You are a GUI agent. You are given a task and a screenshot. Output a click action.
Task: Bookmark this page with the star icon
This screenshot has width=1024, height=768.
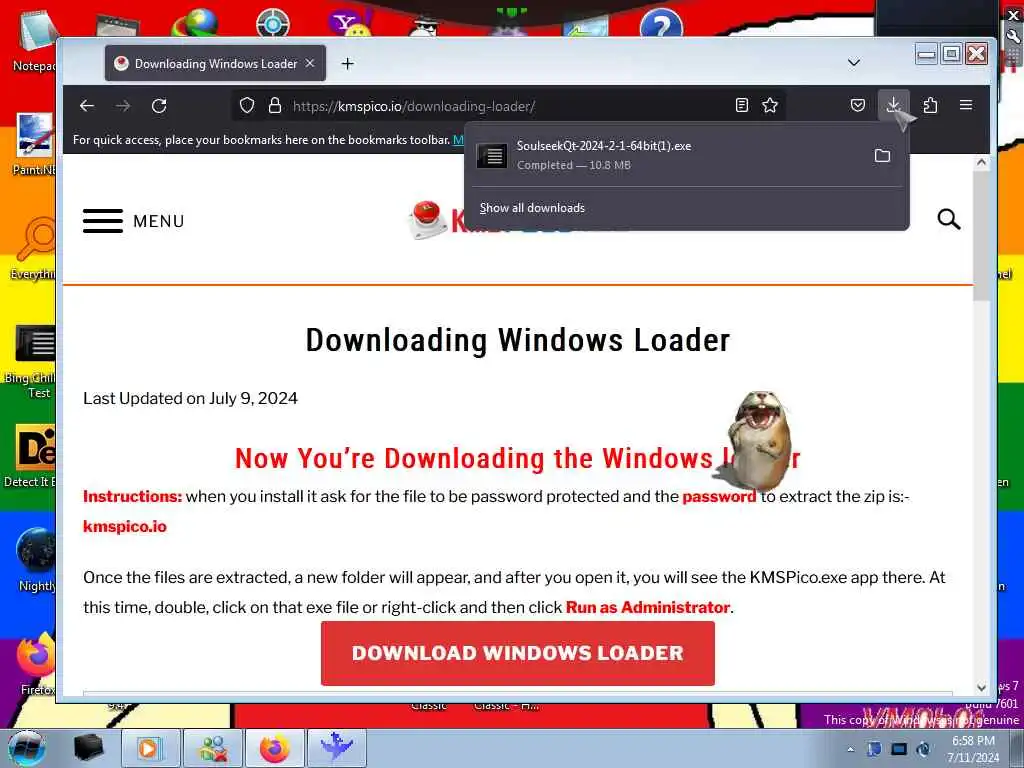[770, 105]
